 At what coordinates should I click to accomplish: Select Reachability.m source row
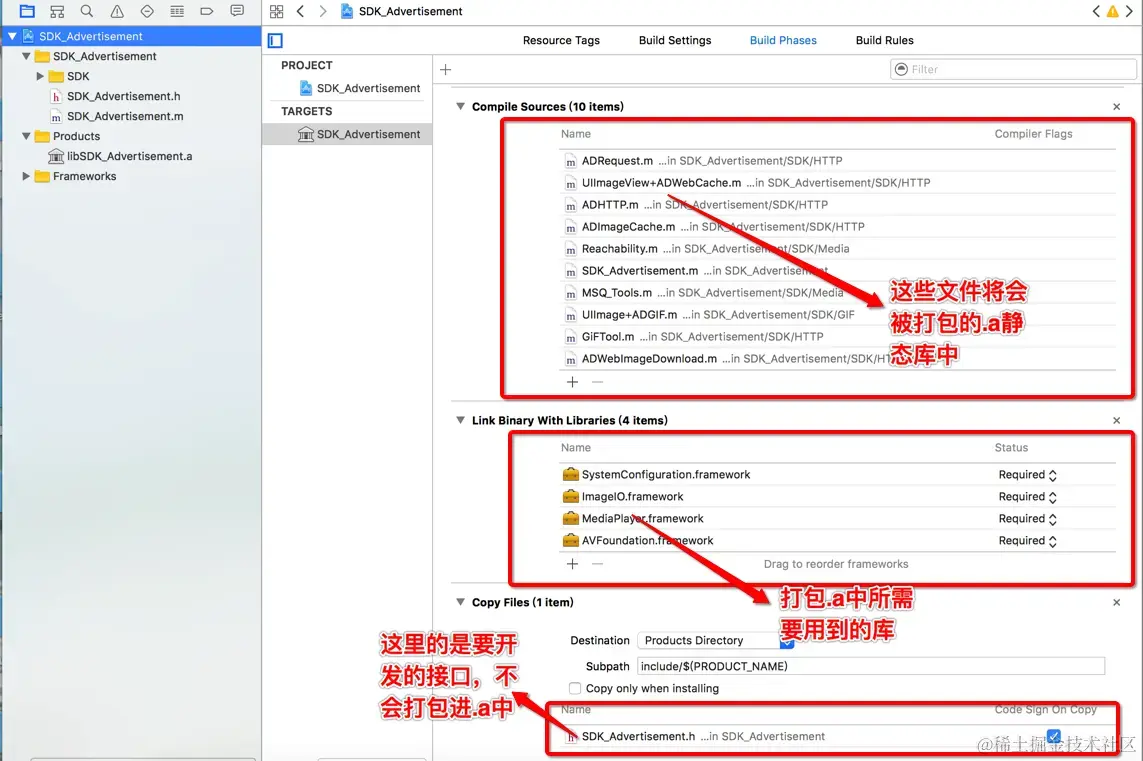pos(837,249)
